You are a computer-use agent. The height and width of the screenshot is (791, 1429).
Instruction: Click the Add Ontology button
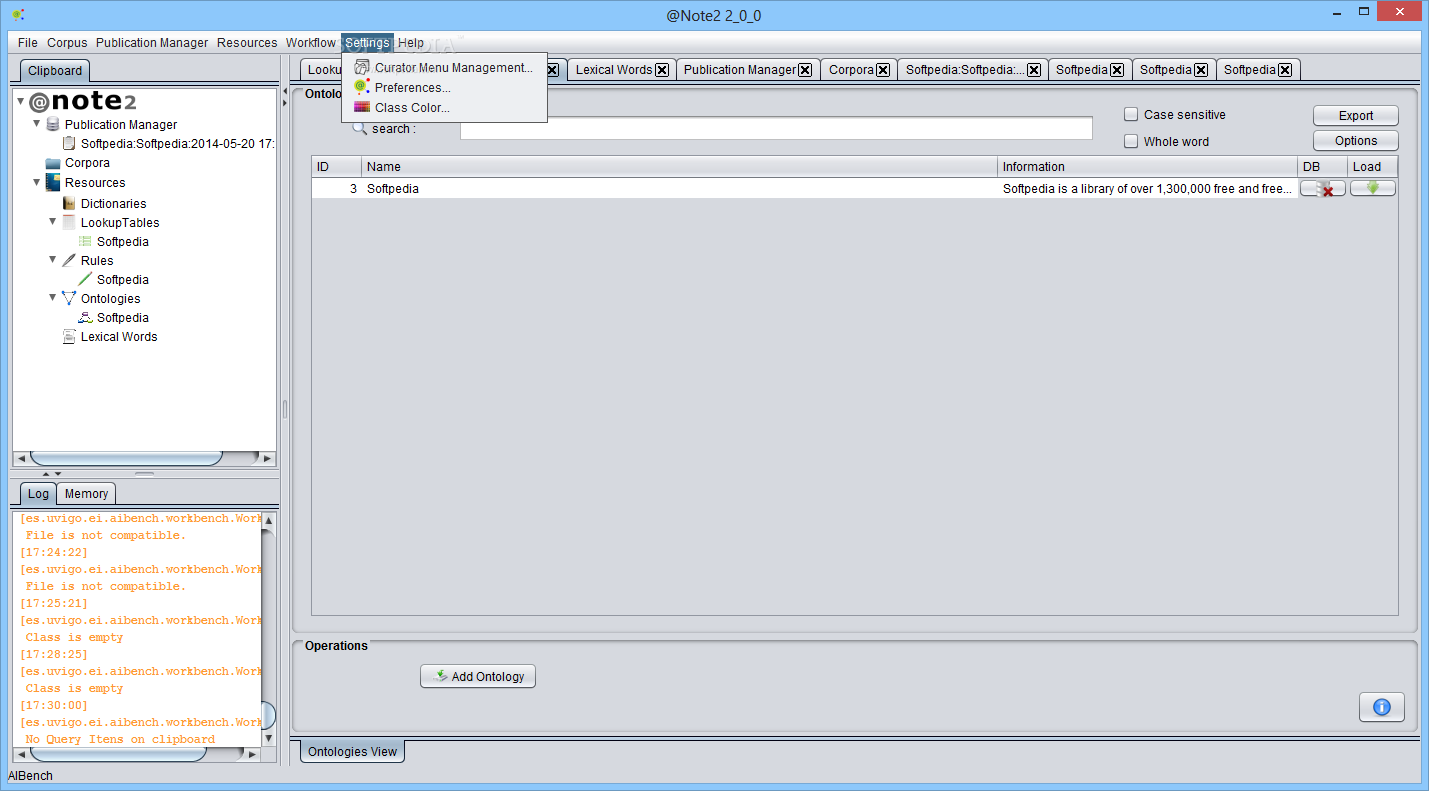pos(478,676)
